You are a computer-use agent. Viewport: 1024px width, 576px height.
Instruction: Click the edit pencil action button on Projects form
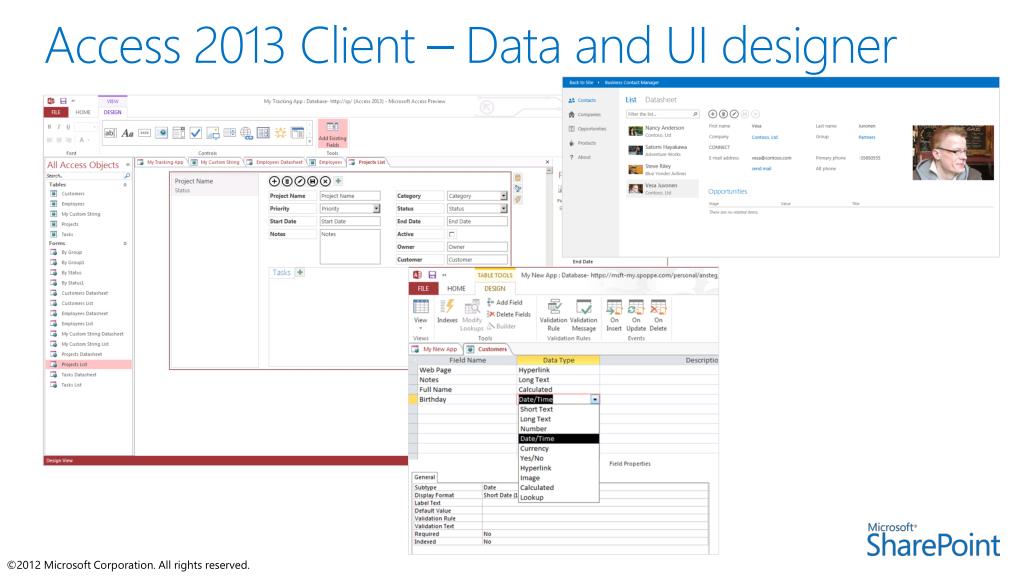[x=300, y=181]
